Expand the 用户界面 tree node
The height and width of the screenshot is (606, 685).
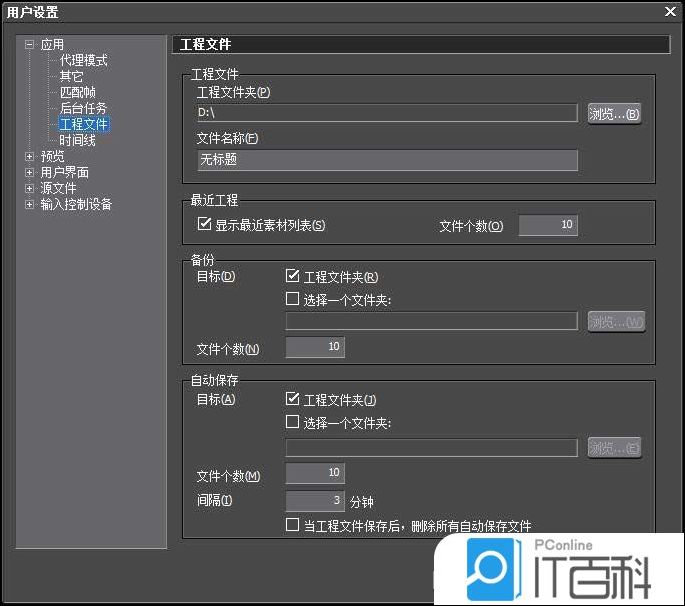point(29,173)
